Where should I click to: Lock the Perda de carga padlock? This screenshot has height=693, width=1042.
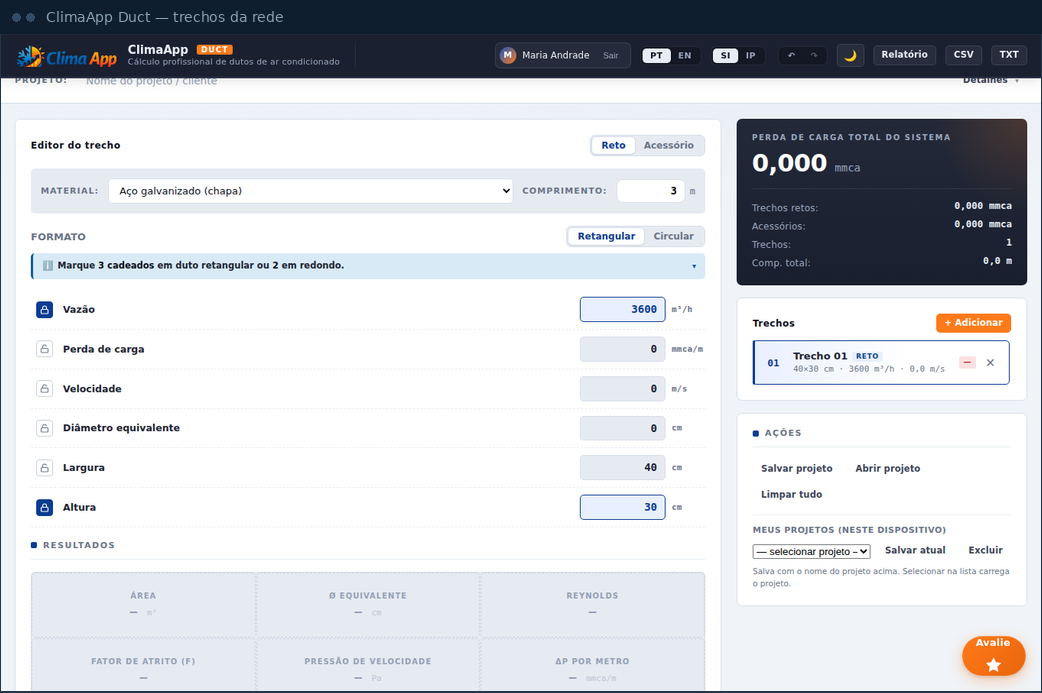coord(45,349)
